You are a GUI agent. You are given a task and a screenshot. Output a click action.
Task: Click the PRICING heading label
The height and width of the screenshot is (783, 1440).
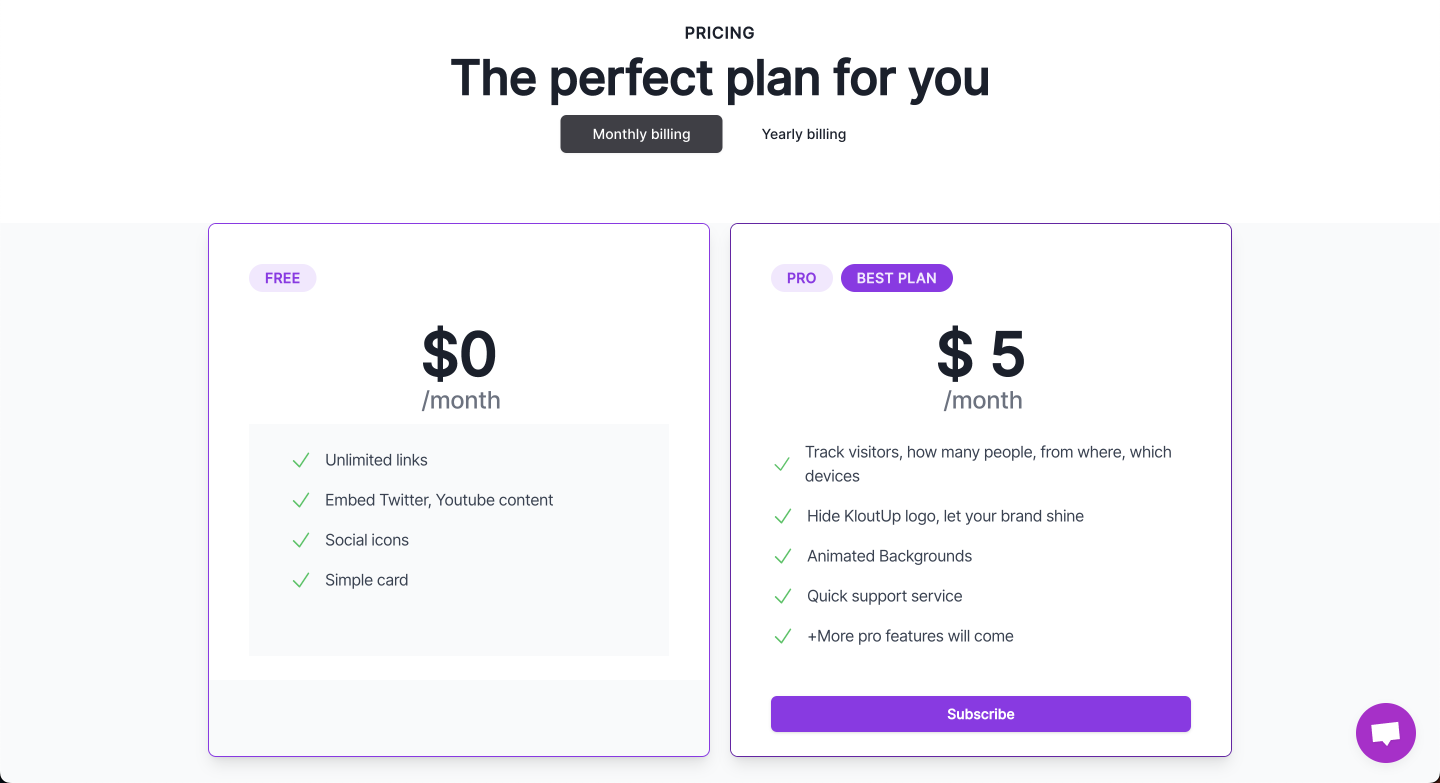pyautogui.click(x=720, y=33)
